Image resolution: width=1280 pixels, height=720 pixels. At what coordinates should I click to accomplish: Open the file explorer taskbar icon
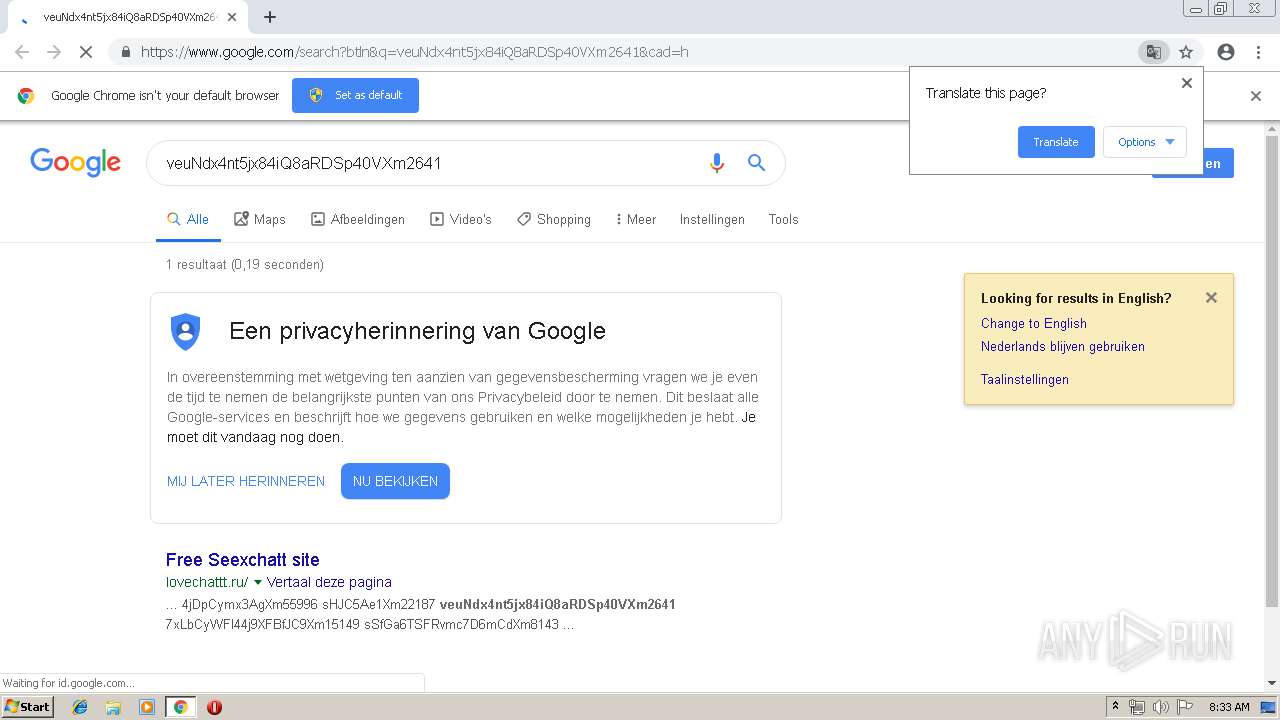click(113, 707)
